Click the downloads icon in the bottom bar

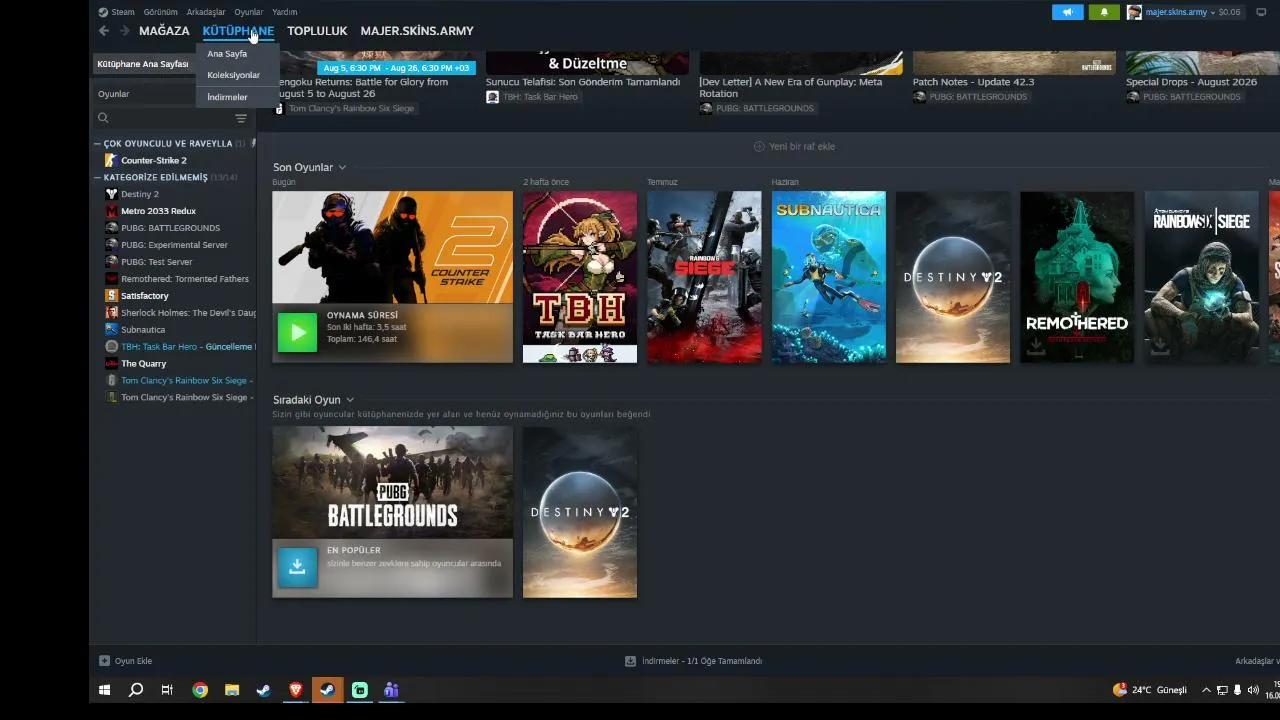pos(630,661)
